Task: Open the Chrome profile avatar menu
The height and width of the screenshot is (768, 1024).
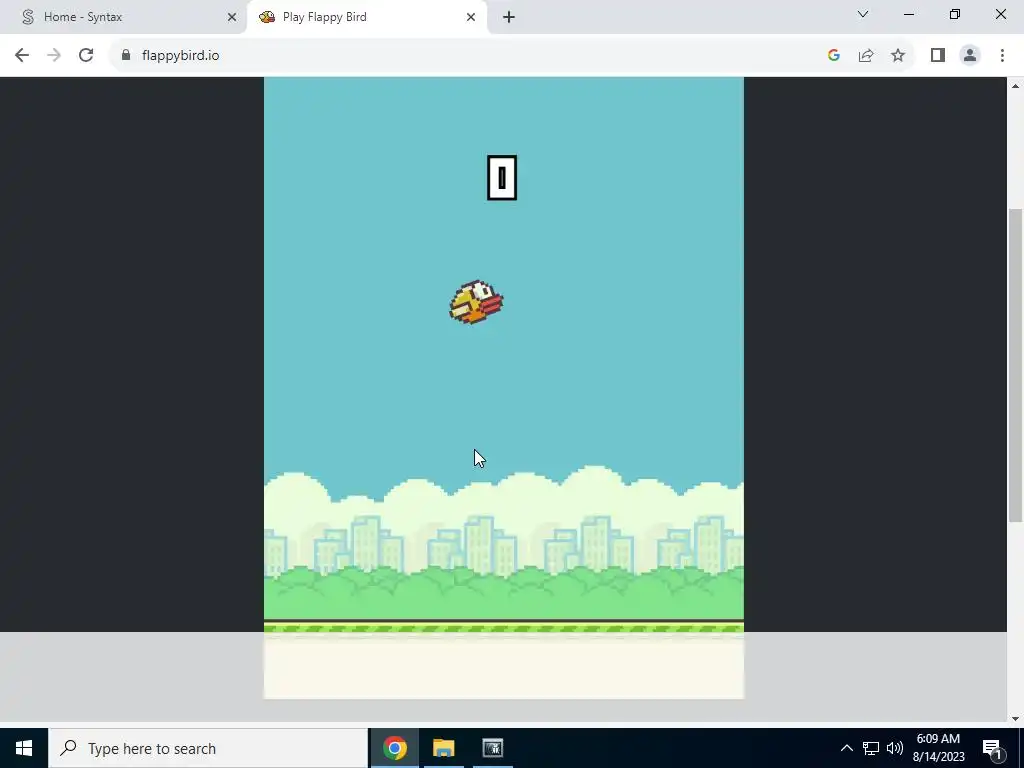Action: pyautogui.click(x=970, y=56)
